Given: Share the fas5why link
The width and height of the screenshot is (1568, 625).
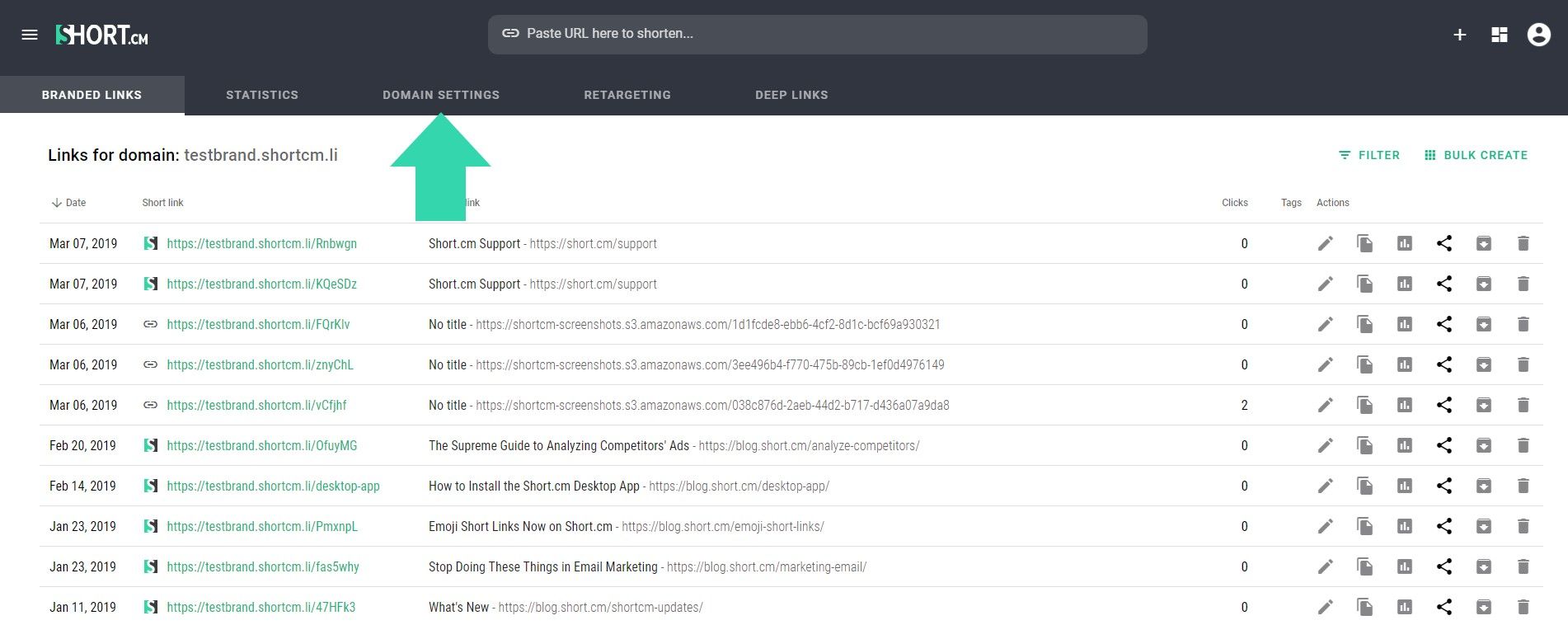Looking at the screenshot, I should pyautogui.click(x=1444, y=566).
